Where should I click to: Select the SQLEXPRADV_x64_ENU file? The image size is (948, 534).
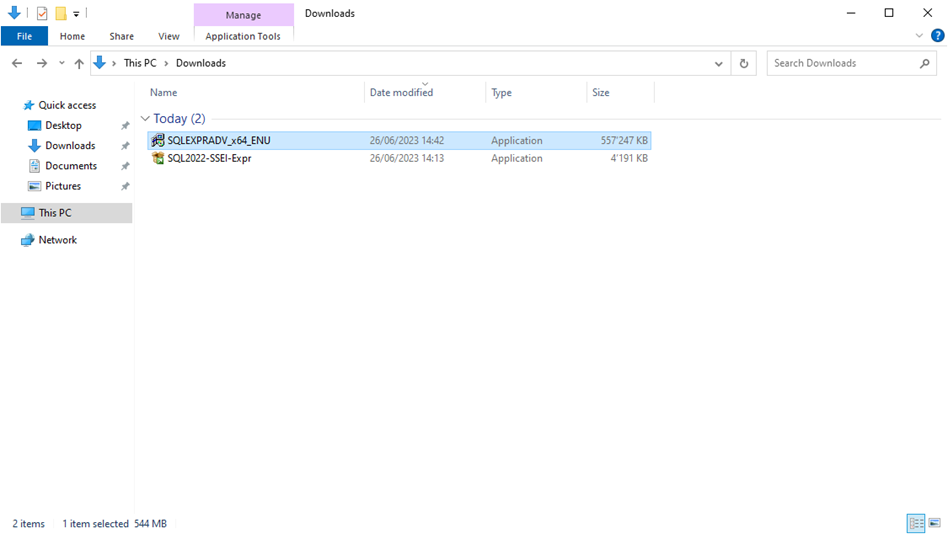click(399, 140)
